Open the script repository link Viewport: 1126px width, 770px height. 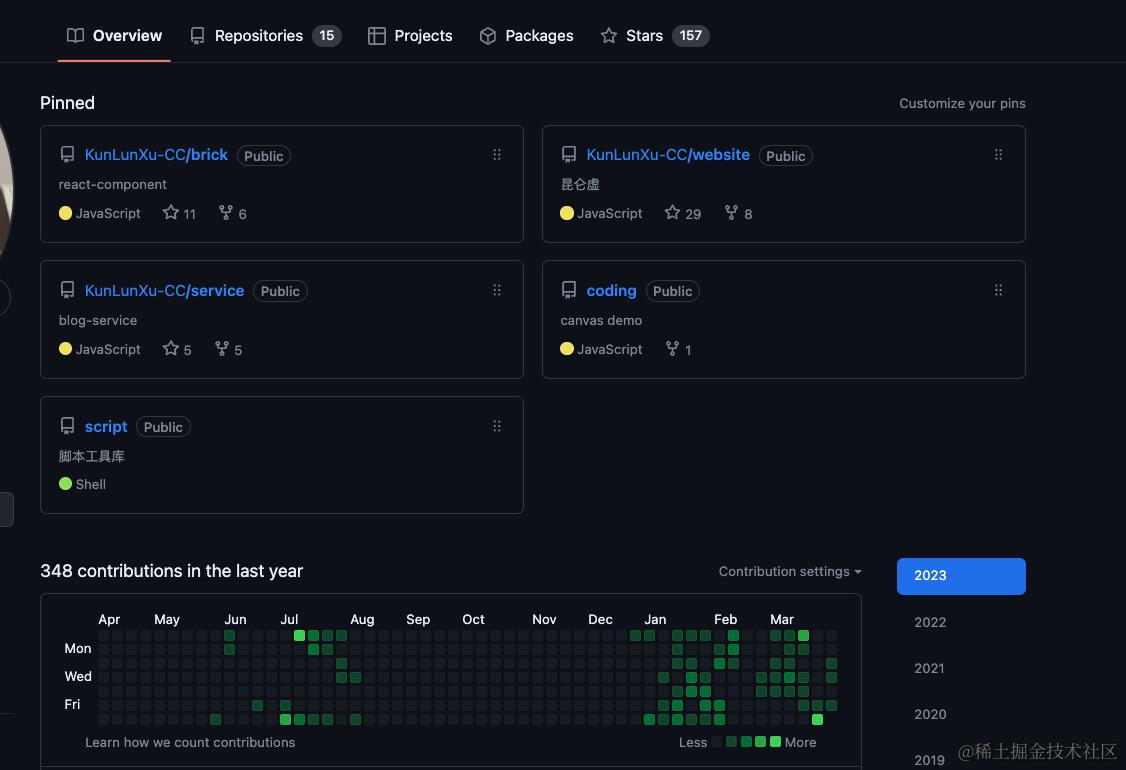pyautogui.click(x=106, y=427)
